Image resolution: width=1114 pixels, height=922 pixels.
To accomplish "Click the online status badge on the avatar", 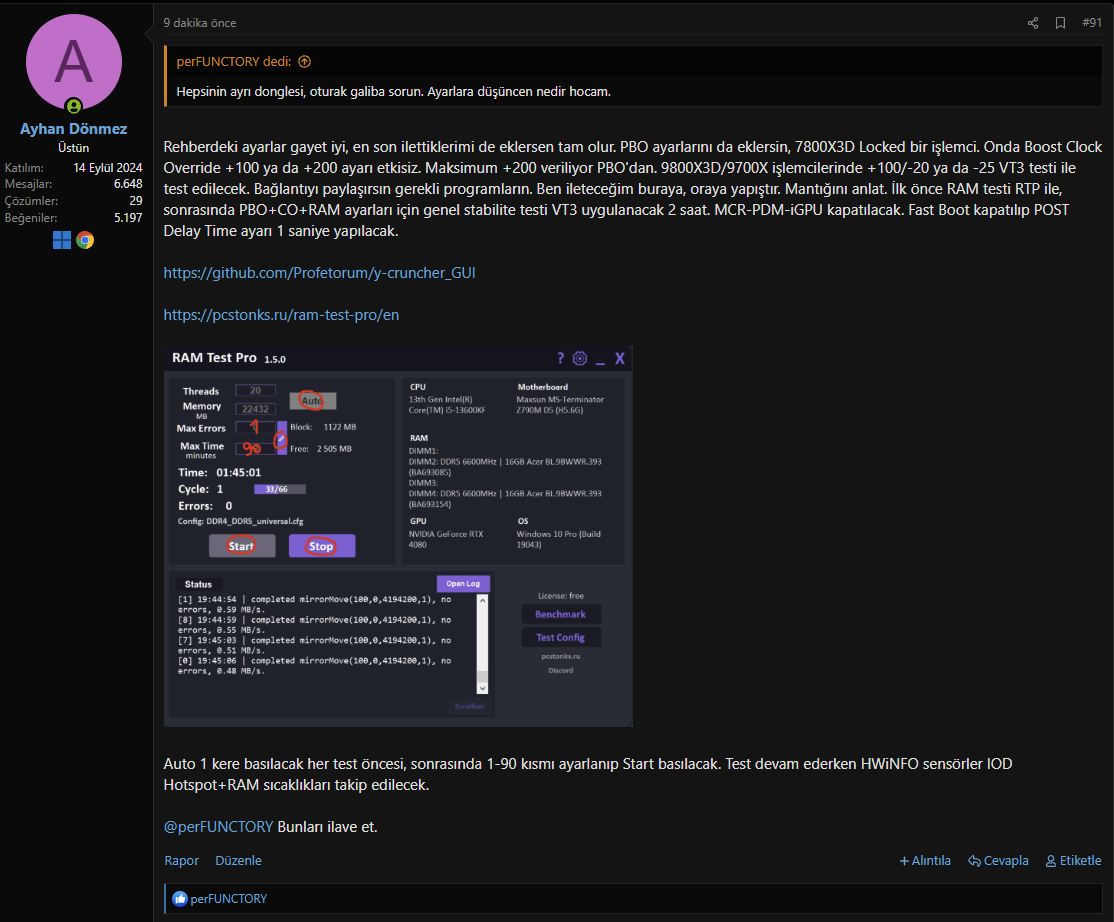I will click(74, 107).
